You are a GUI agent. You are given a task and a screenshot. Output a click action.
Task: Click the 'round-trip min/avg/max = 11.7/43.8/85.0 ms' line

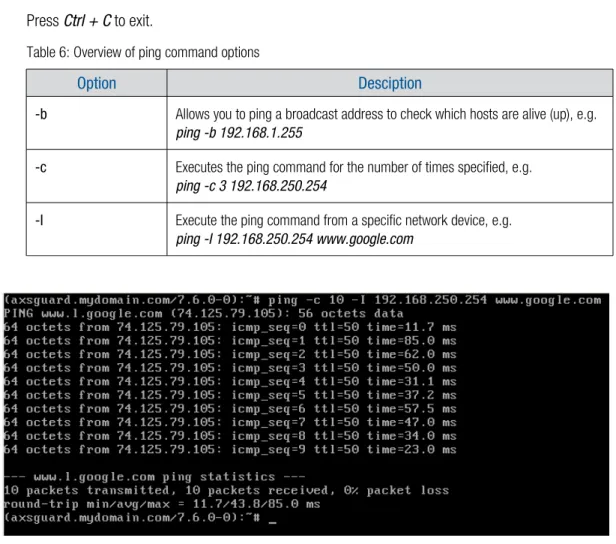[162, 504]
